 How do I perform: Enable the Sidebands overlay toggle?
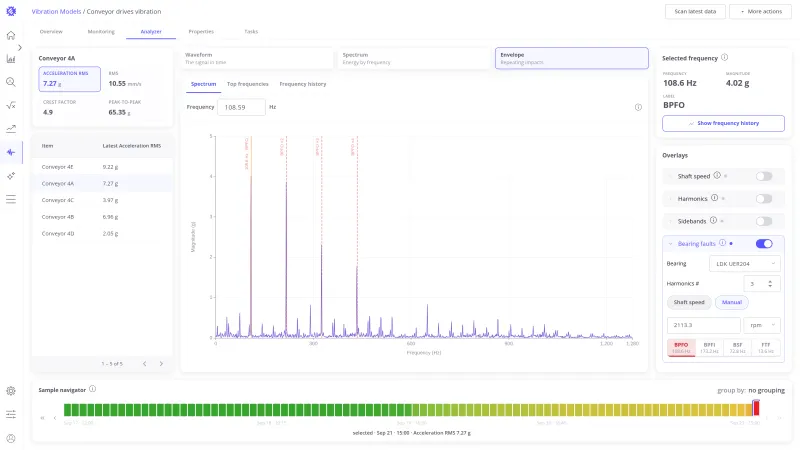point(764,221)
